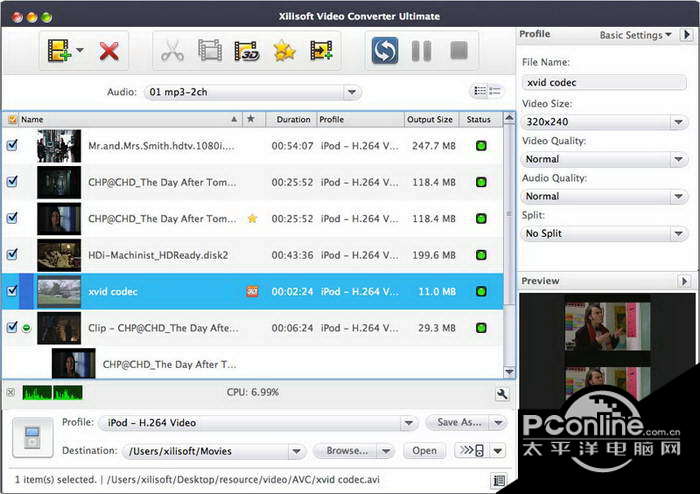Click the Mr.and.Mrs.Smith thumbnail
Image resolution: width=700 pixels, height=494 pixels.
click(59, 146)
